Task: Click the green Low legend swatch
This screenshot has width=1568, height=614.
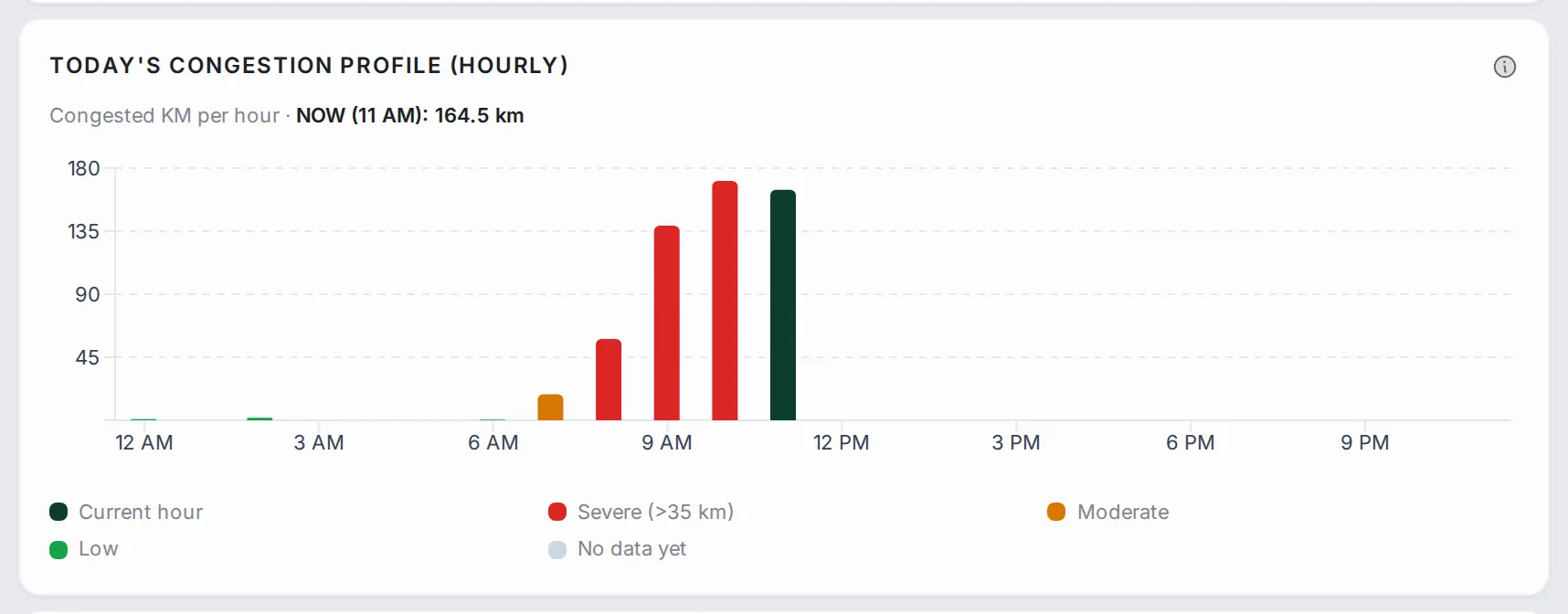Action: click(58, 549)
